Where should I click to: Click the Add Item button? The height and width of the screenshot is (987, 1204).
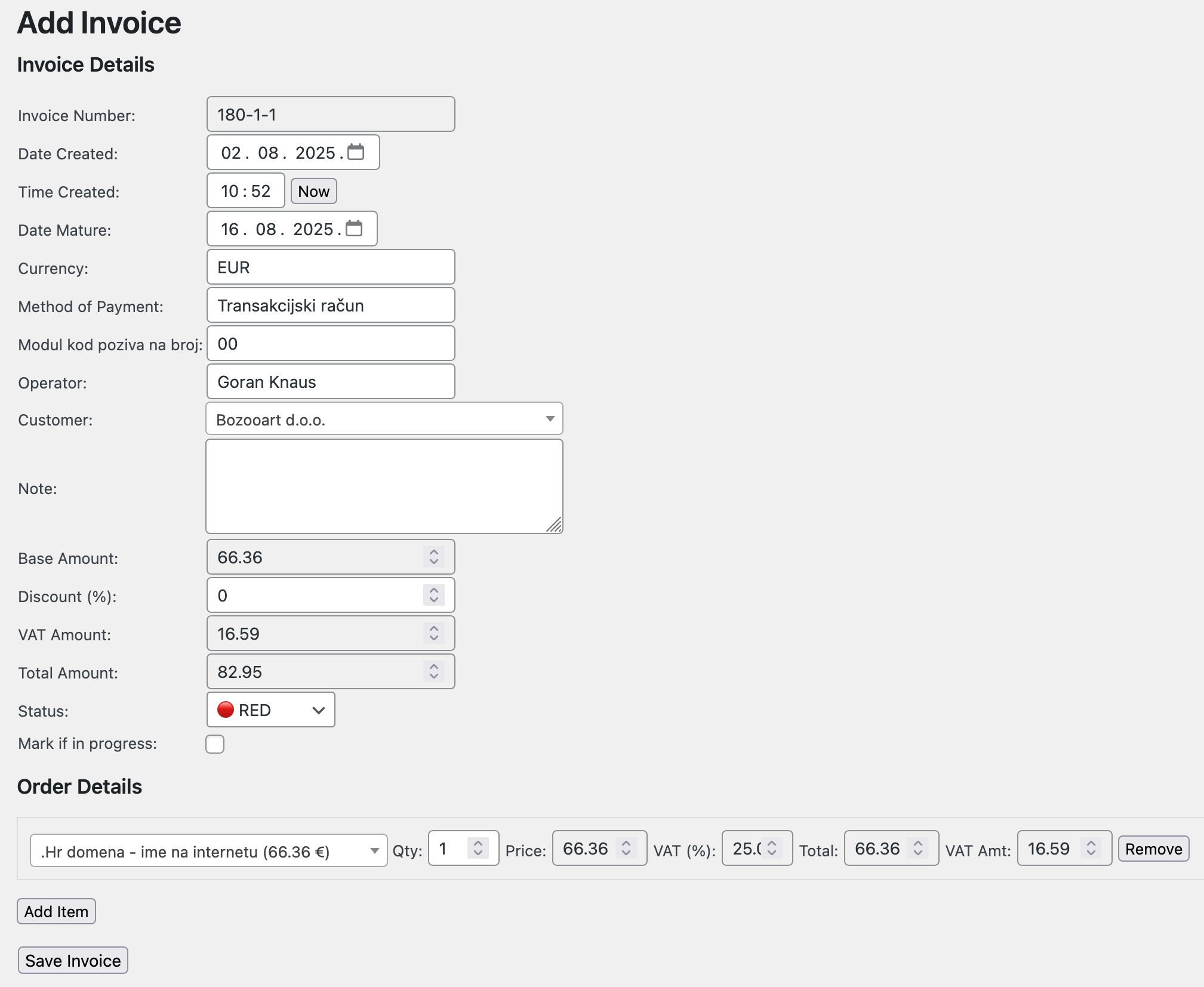pos(56,912)
